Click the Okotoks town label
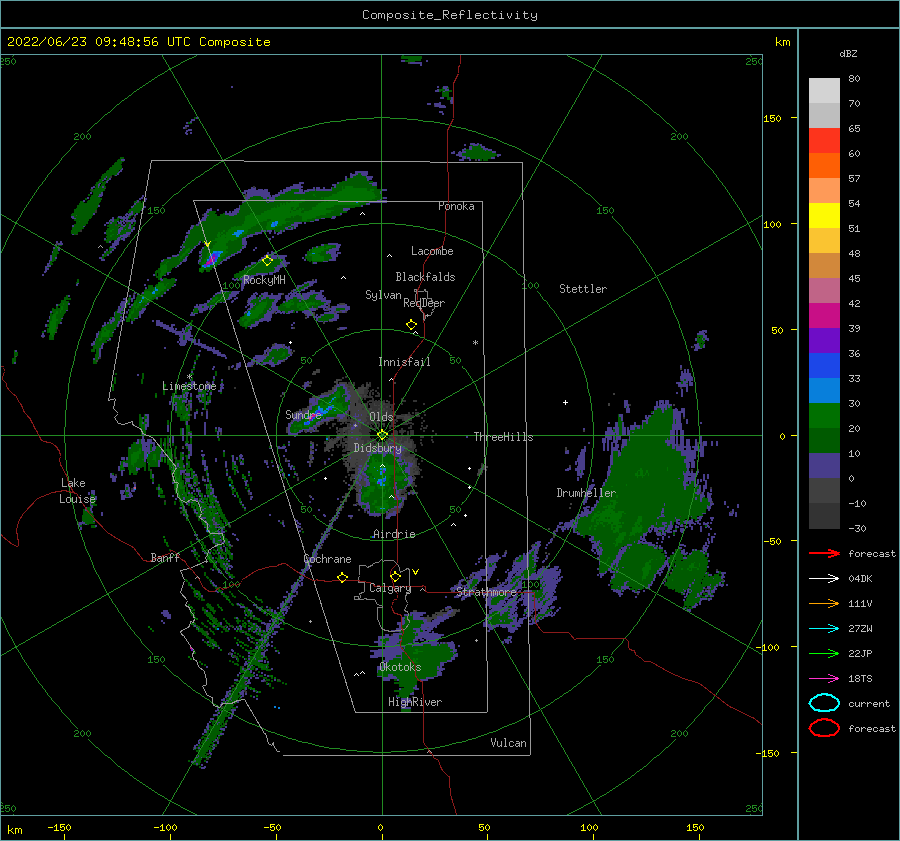Viewport: 900px width, 841px height. tap(400, 667)
